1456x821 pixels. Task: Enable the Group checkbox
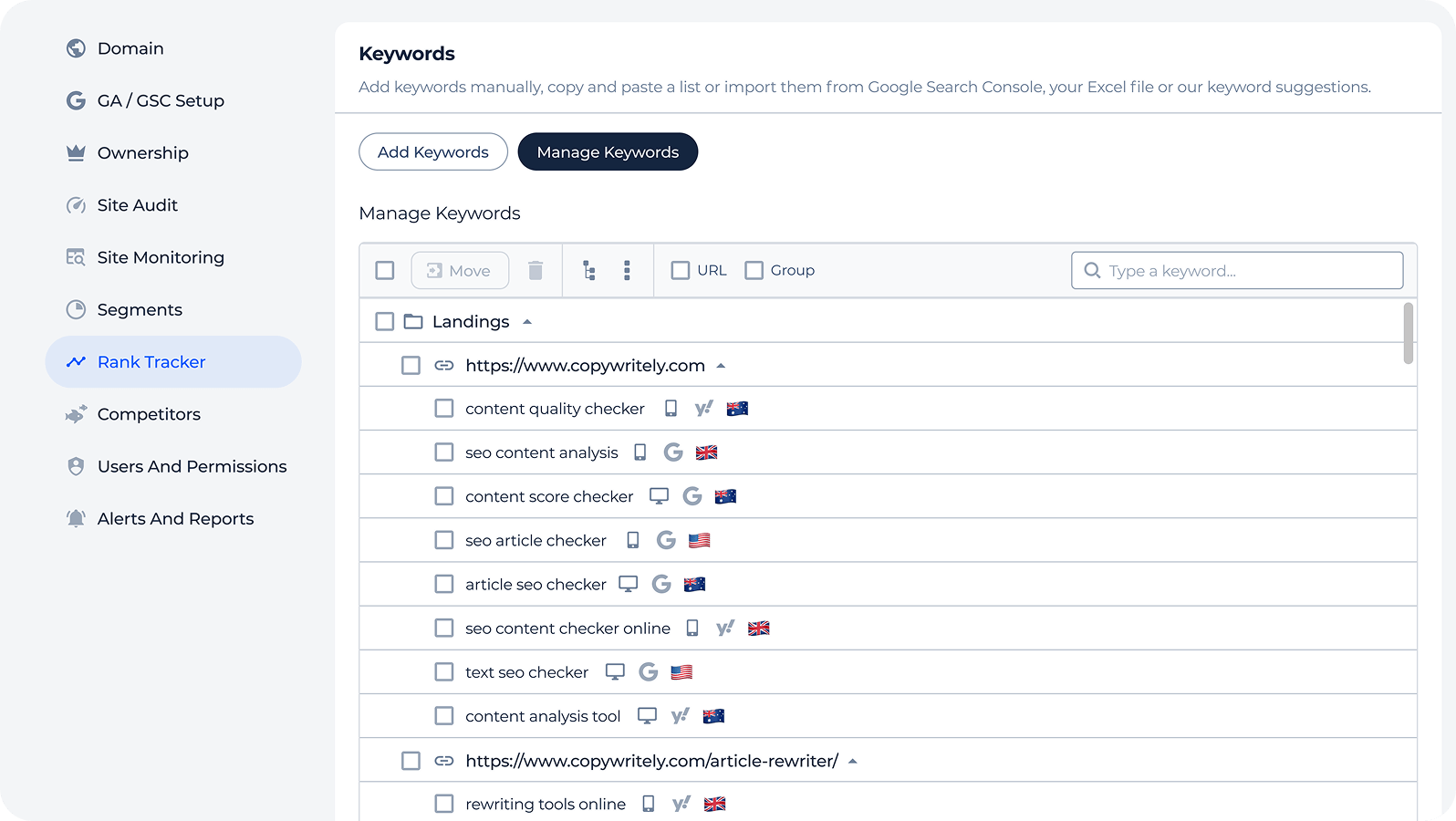(x=754, y=270)
